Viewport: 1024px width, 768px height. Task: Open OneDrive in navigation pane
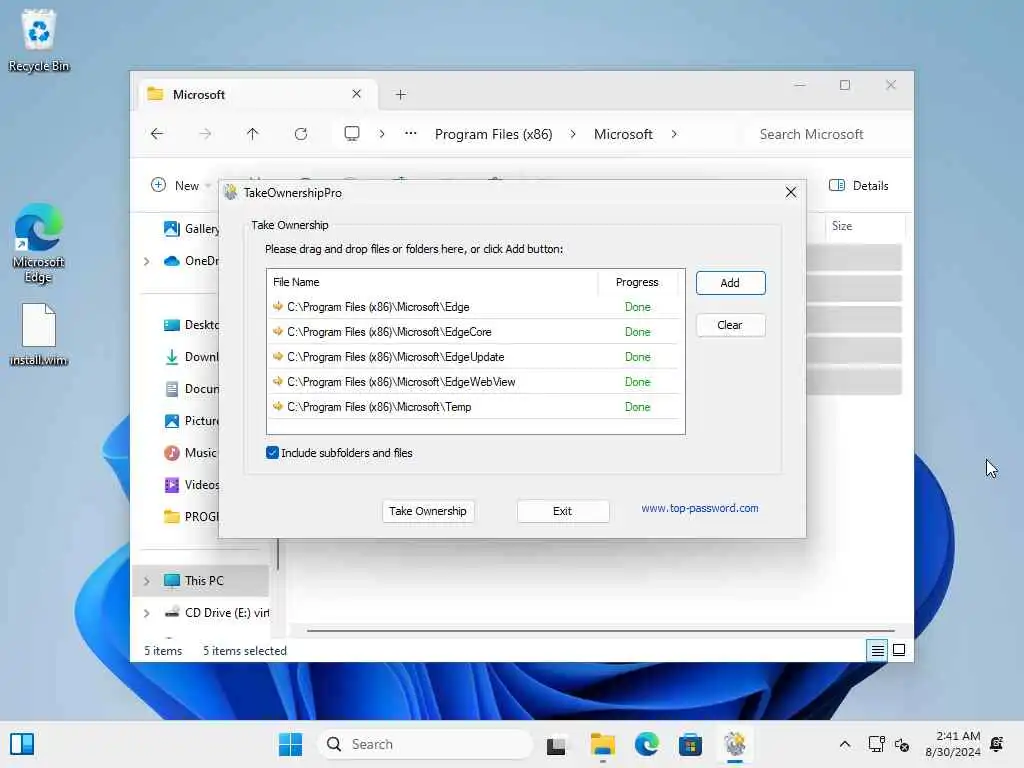[191, 261]
